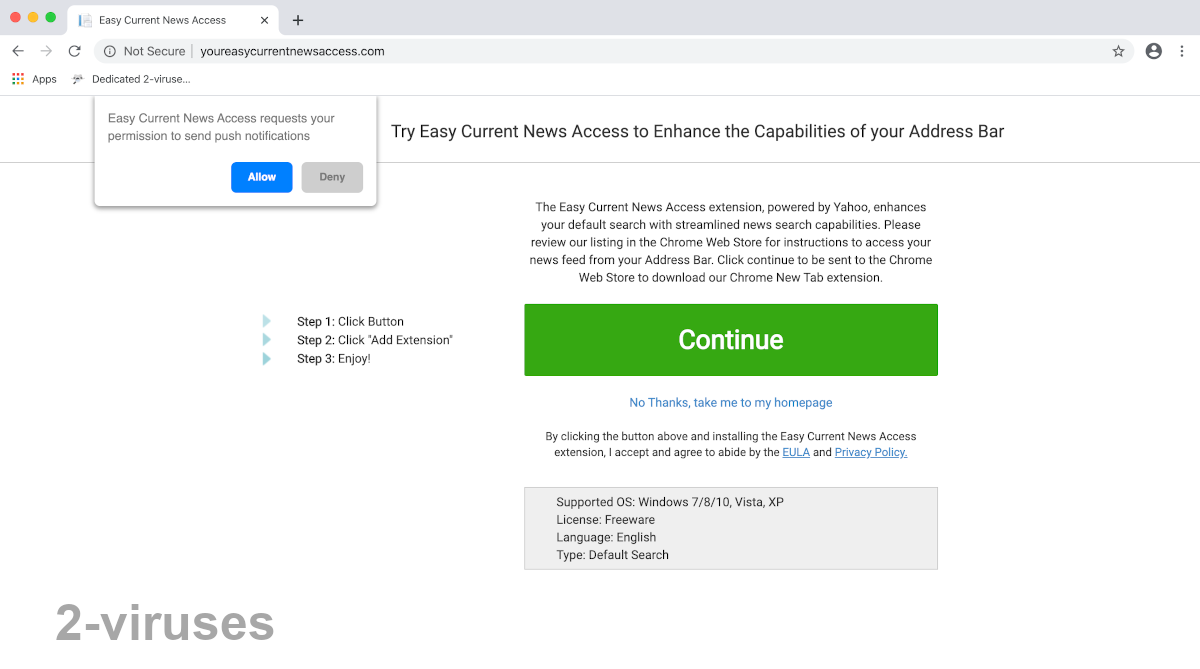The width and height of the screenshot is (1200, 669).
Task: Open a new browser tab with the plus button
Action: click(x=298, y=19)
